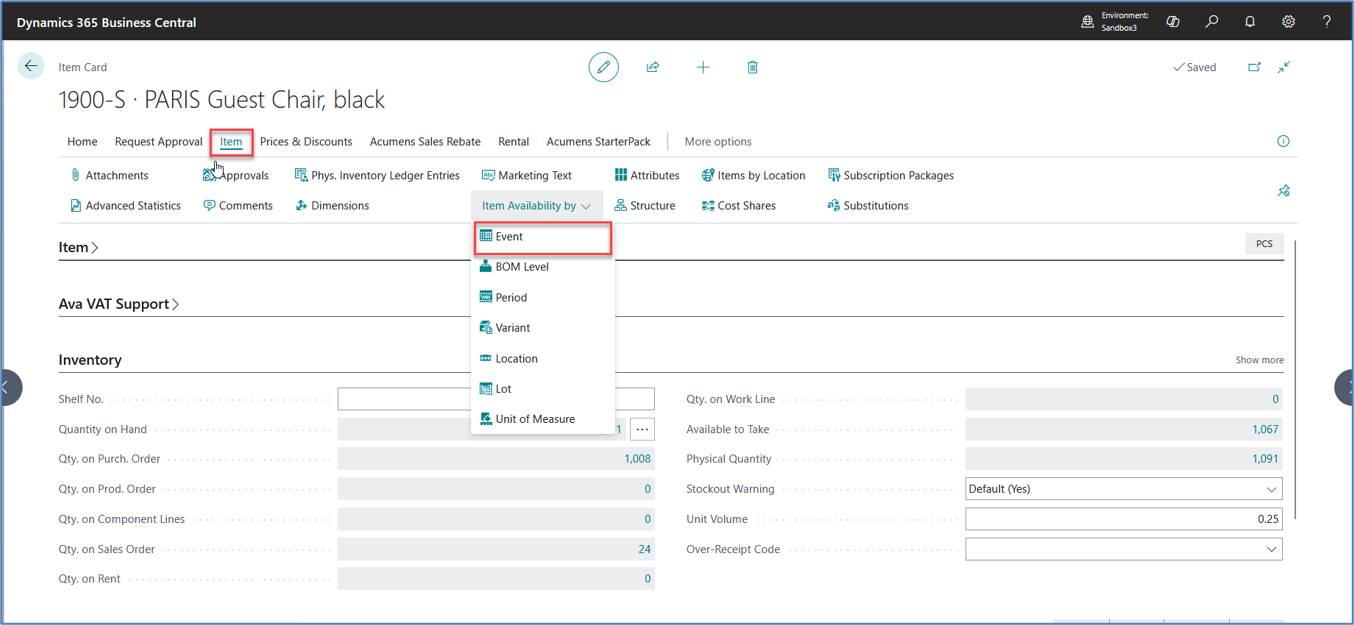Select Variant from availability menu
The image size is (1354, 625).
coord(541,328)
